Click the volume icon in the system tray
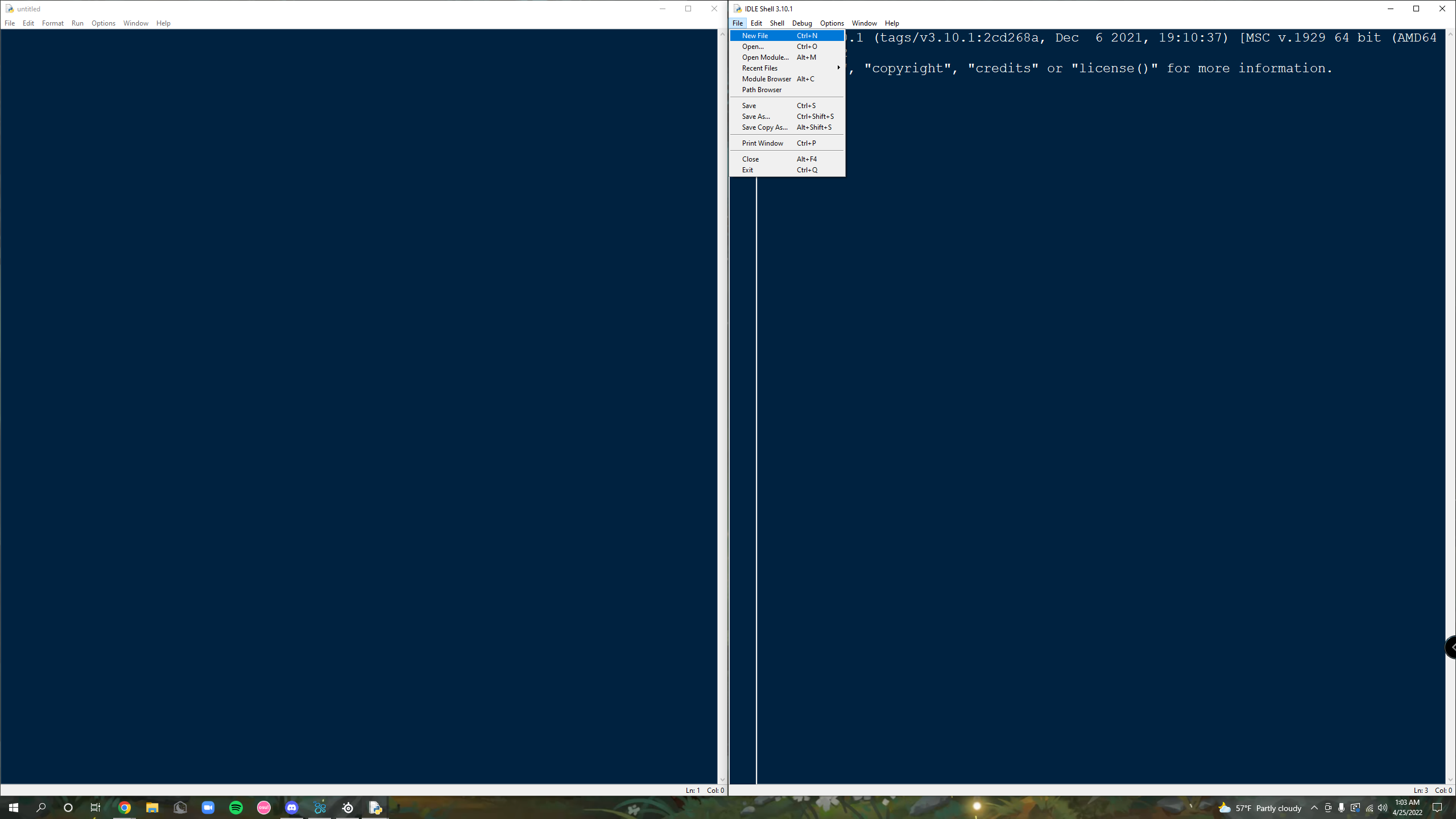Image resolution: width=1456 pixels, height=819 pixels. coord(1382,807)
